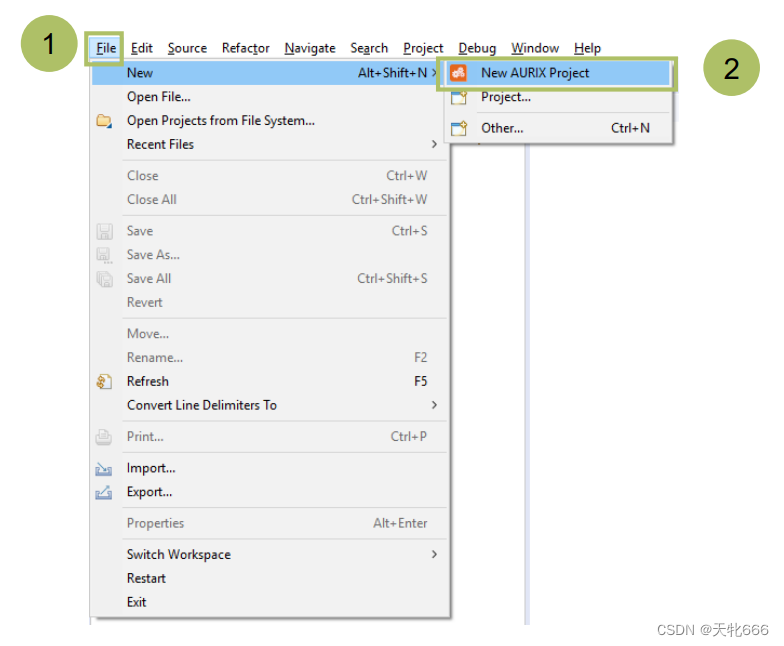This screenshot has height=646, width=784.
Task: Select the Close All entry
Action: pos(270,200)
